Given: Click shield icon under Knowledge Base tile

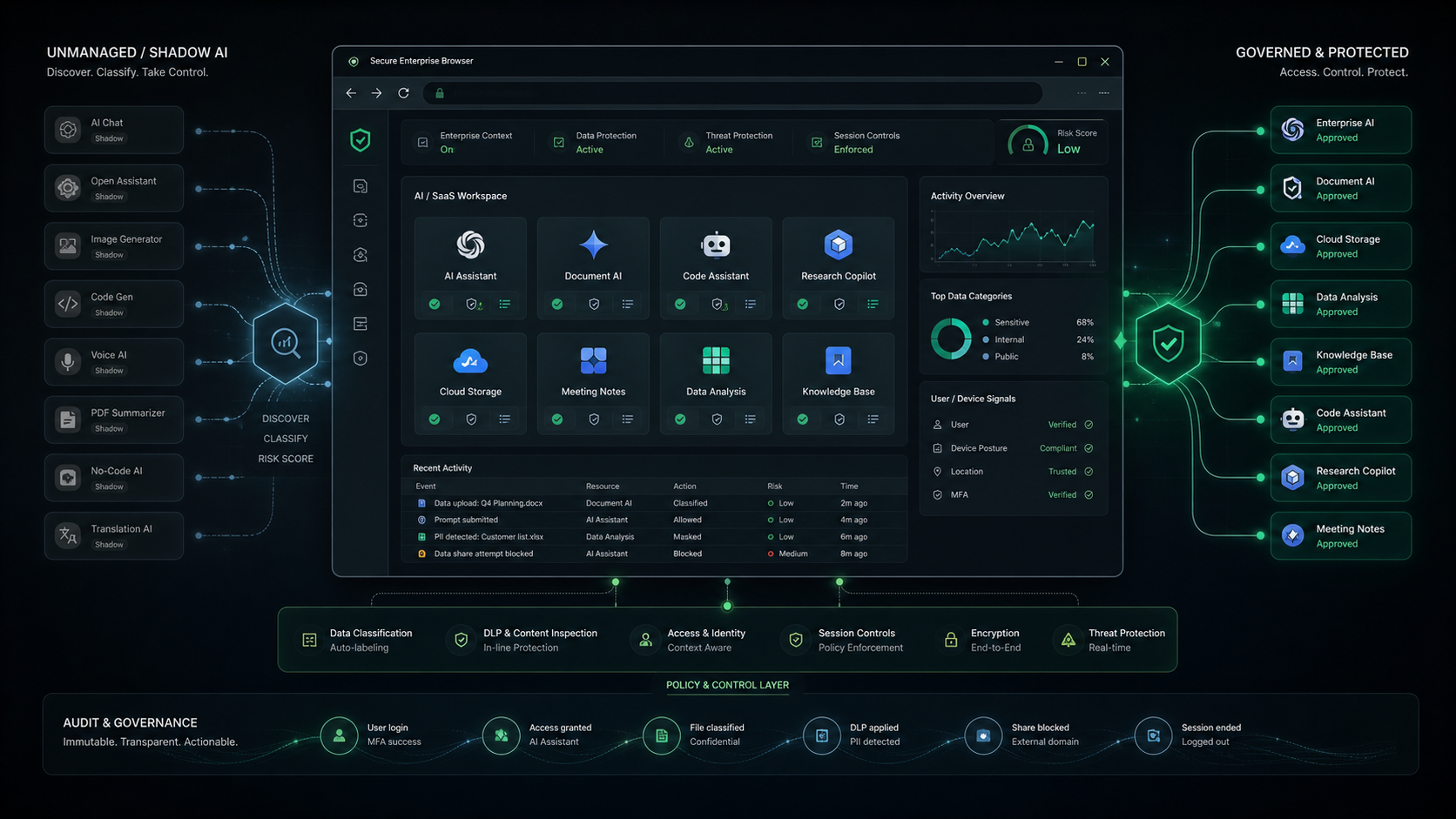Looking at the screenshot, I should click(x=839, y=420).
